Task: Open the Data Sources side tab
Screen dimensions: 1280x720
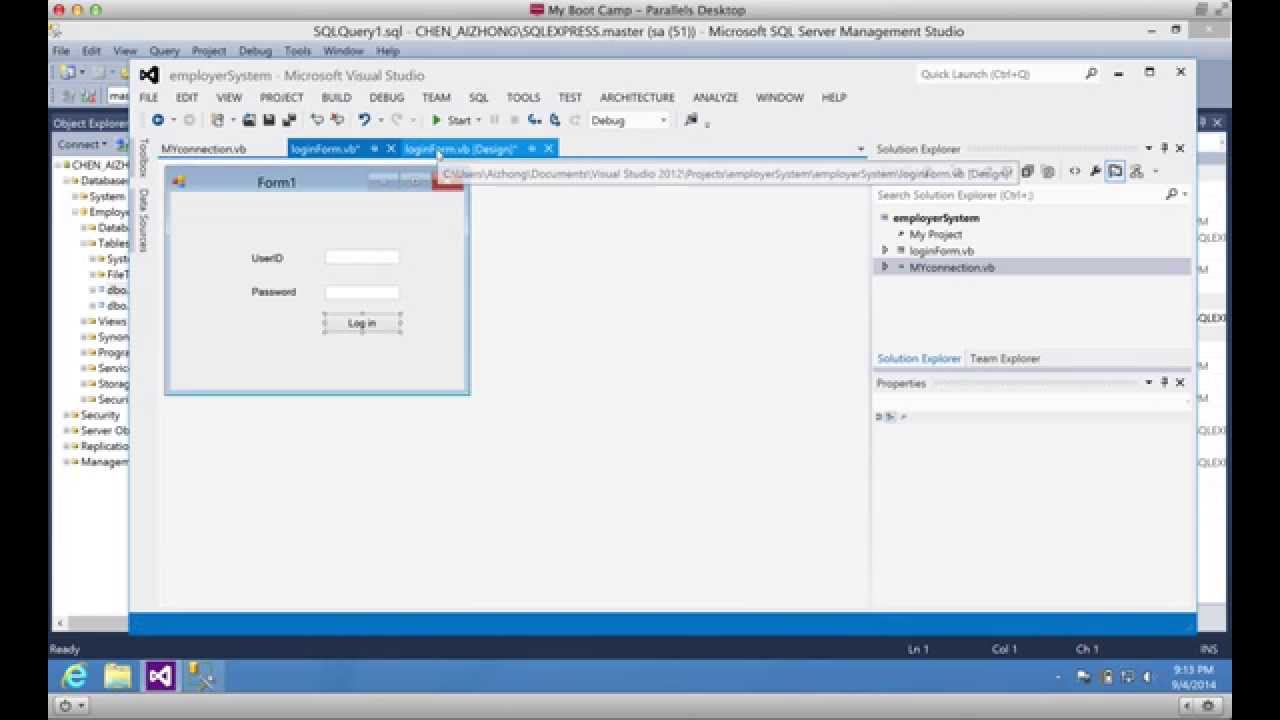Action: coord(144,220)
